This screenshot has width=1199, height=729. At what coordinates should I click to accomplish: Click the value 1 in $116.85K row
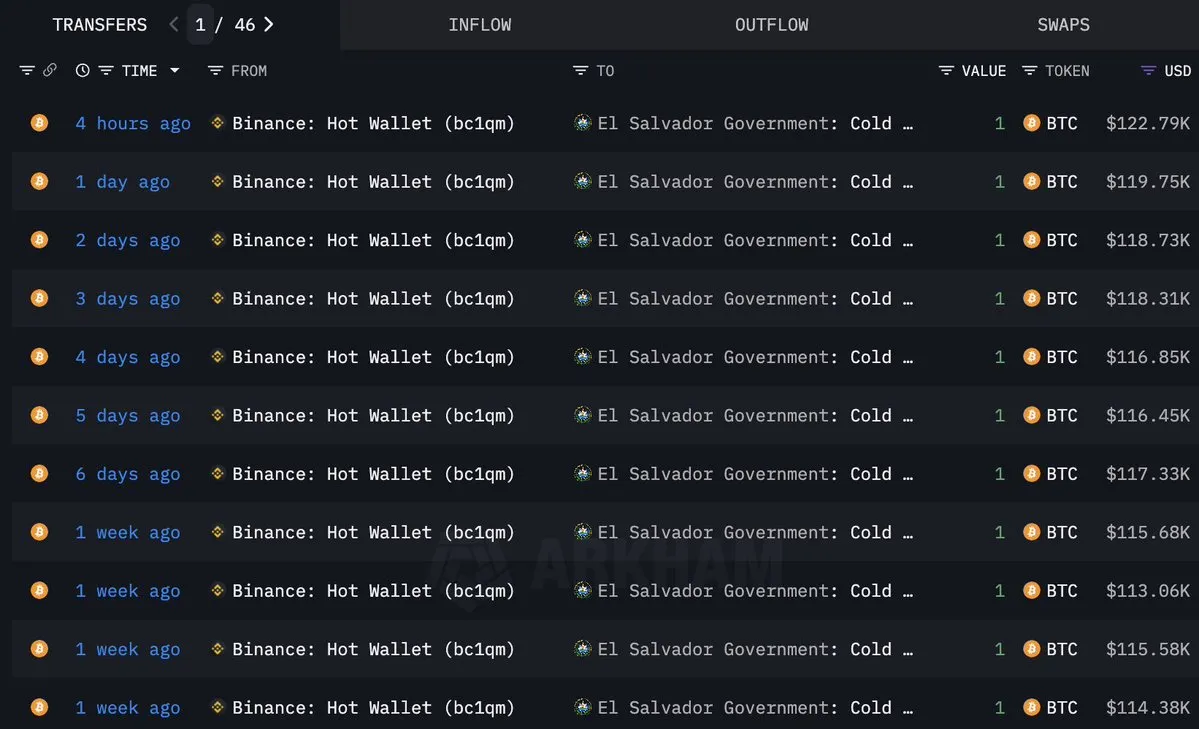click(999, 357)
